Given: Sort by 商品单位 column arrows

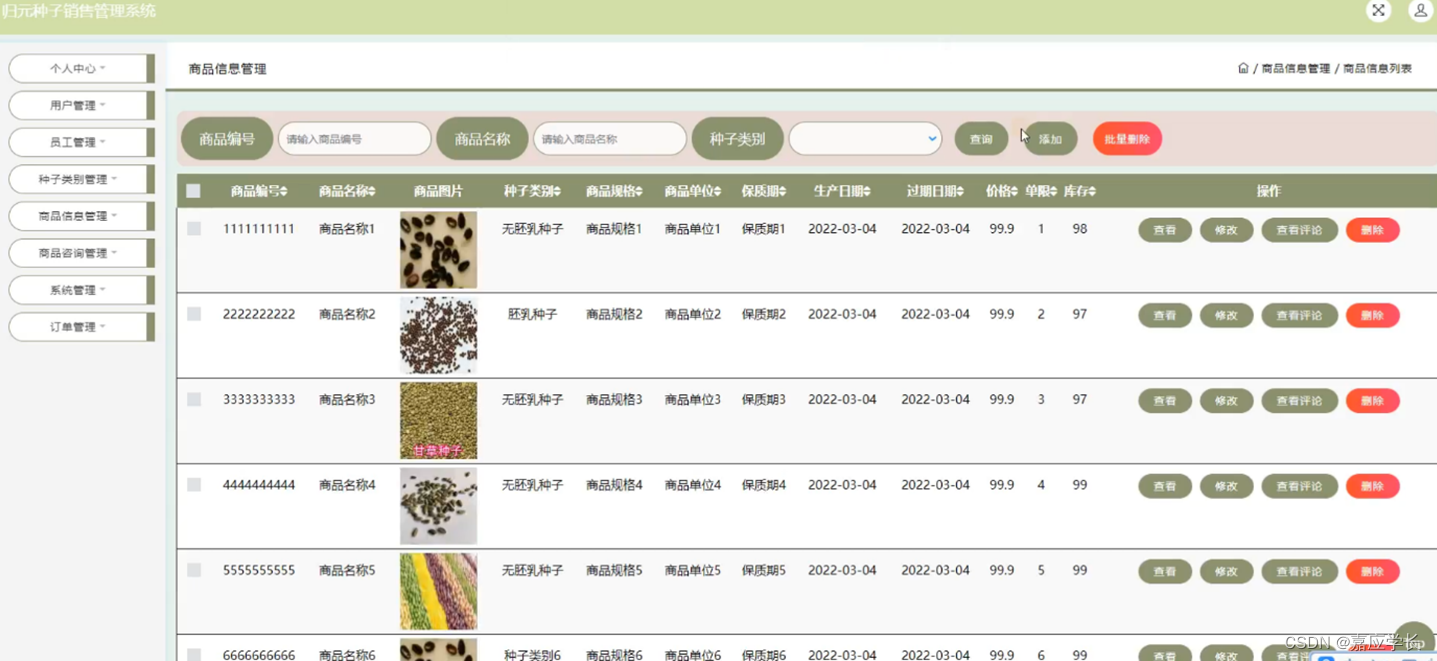Looking at the screenshot, I should 718,191.
